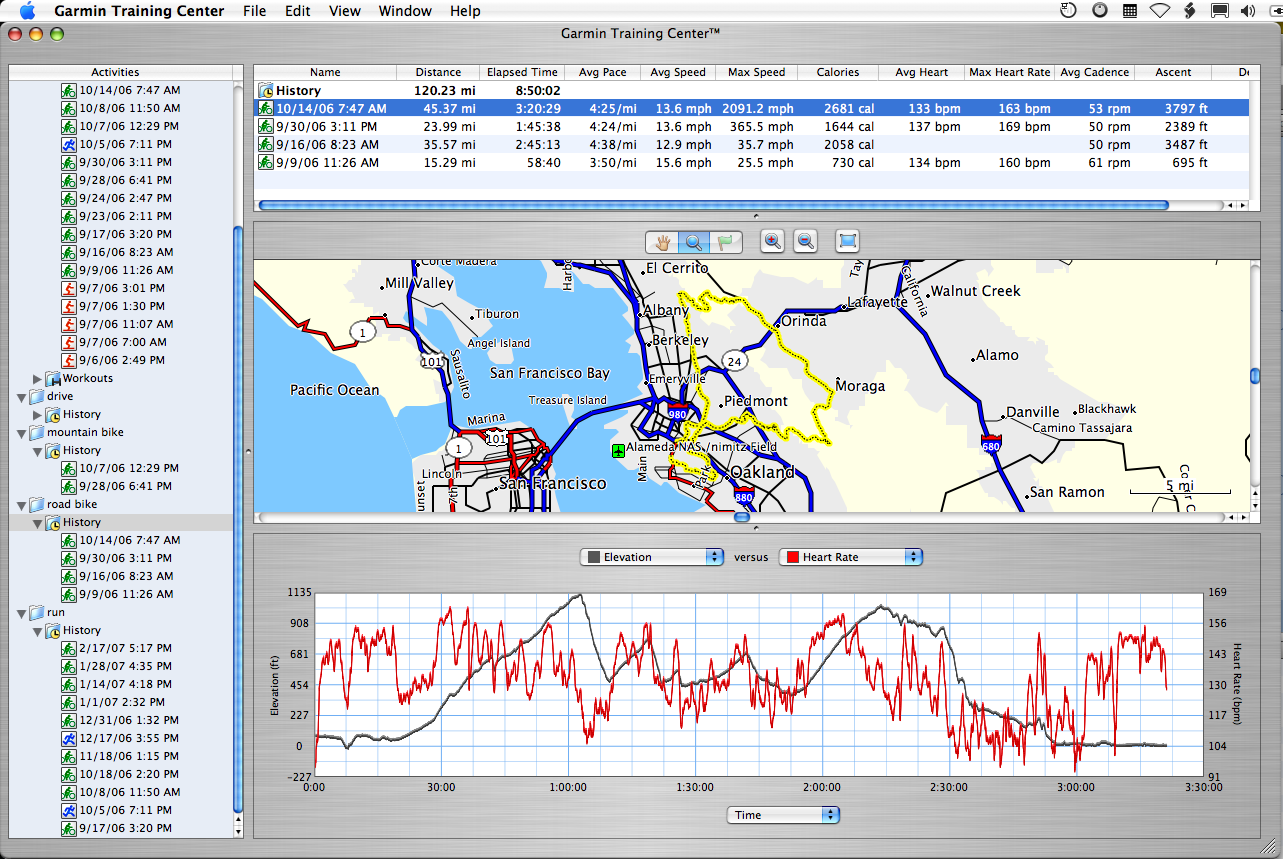The image size is (1283, 859).
Task: Open the View menu
Action: (344, 11)
